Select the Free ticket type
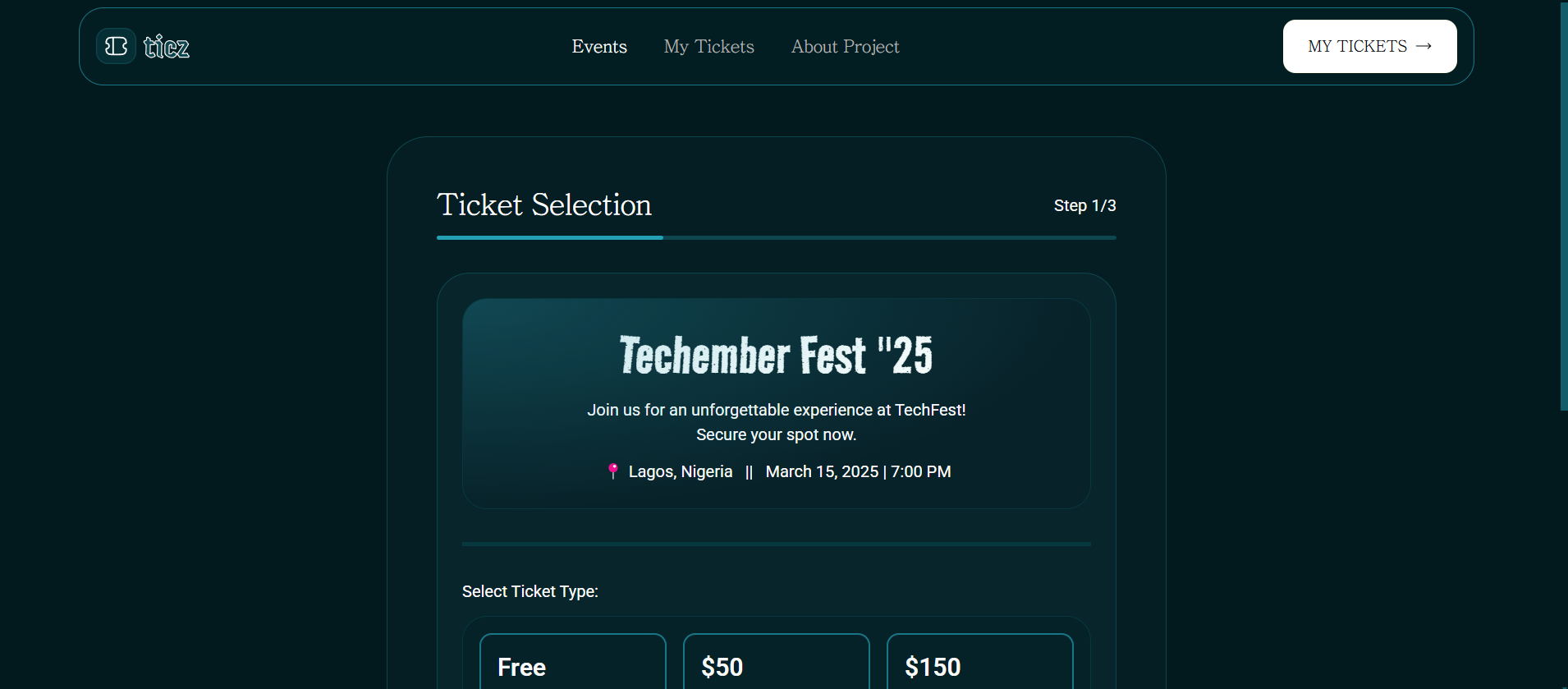This screenshot has width=1568, height=689. [x=572, y=664]
